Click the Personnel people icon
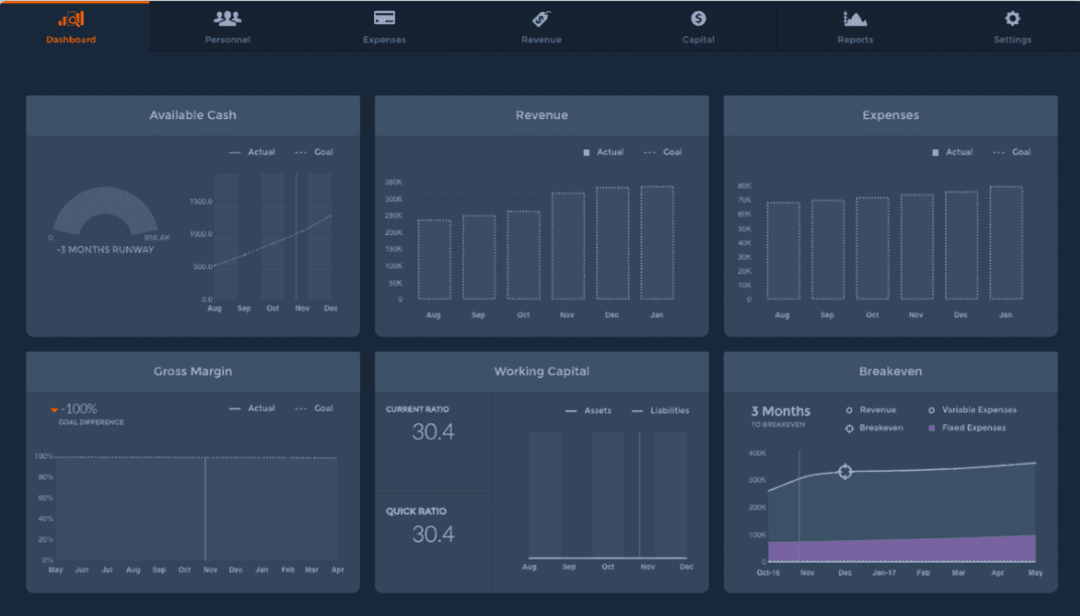This screenshot has height=616, width=1080. tap(227, 17)
